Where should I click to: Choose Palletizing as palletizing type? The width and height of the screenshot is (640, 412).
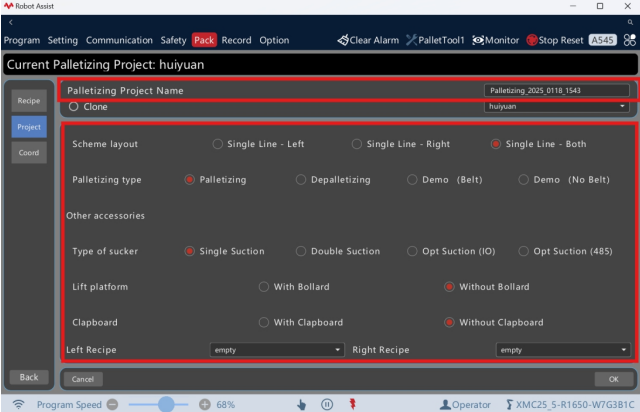click(189, 180)
